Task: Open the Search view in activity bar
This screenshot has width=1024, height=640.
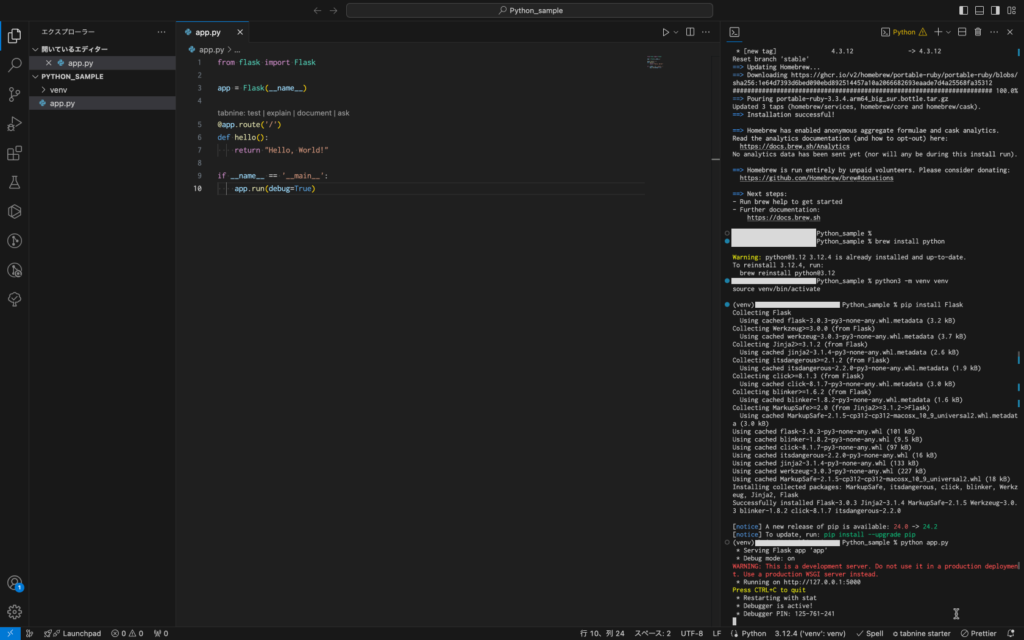Action: point(15,65)
